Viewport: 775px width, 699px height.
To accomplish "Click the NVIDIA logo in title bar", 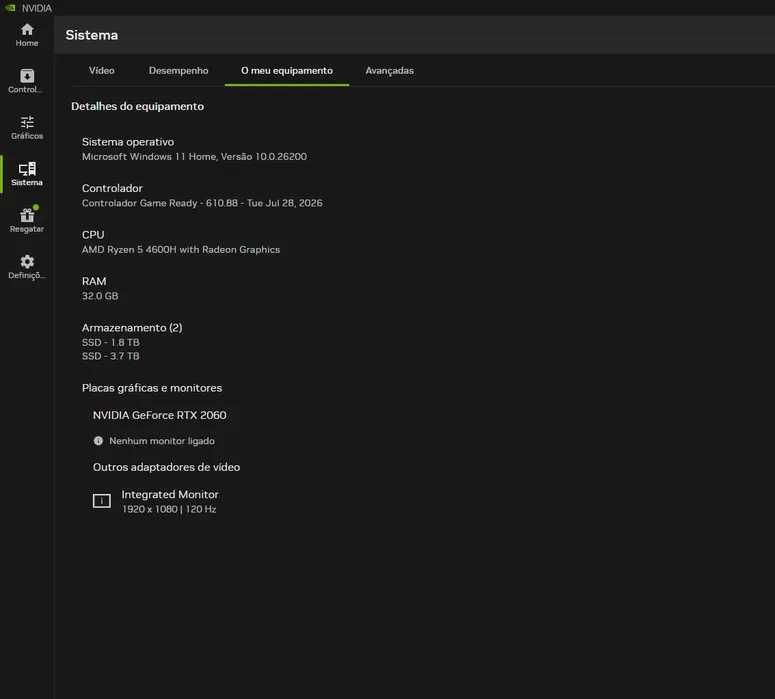I will pos(10,8).
